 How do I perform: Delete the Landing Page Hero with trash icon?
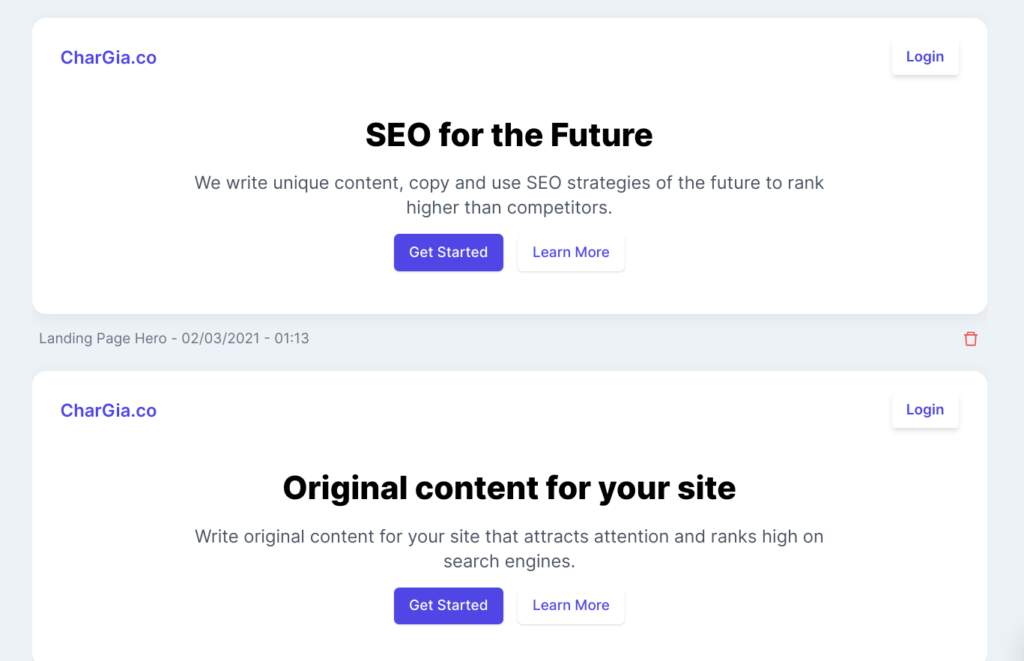point(970,338)
